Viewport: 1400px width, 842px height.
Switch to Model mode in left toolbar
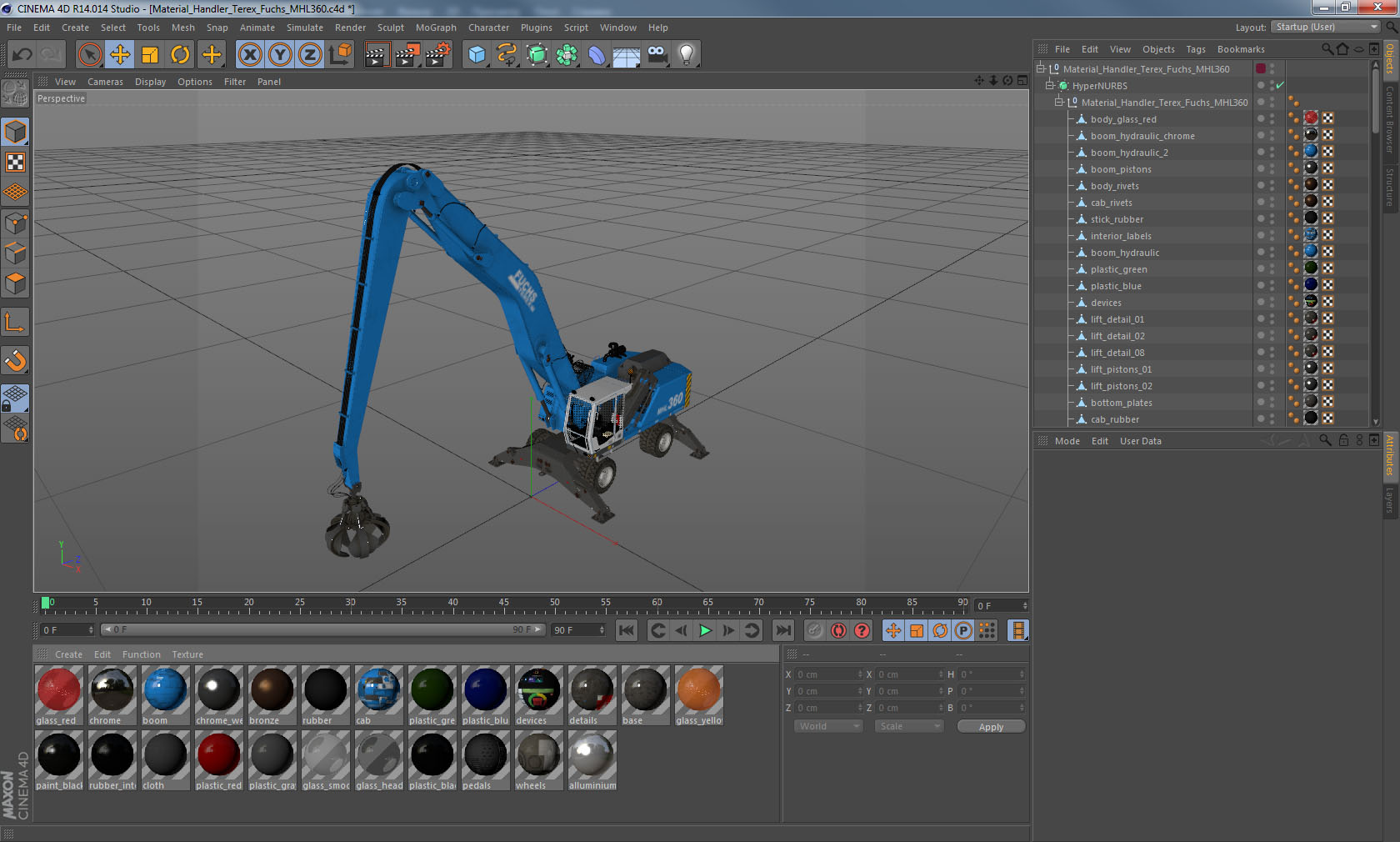point(15,132)
